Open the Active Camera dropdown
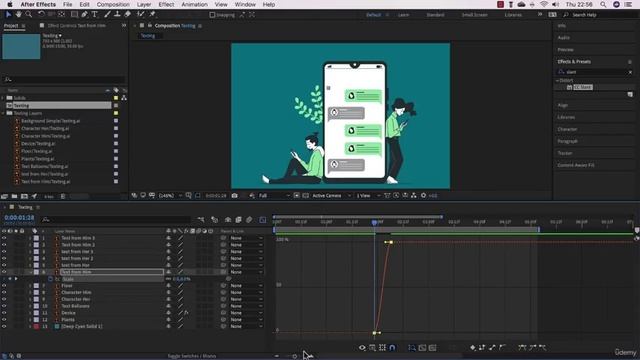Viewport: 640px width, 360px height. pos(331,196)
